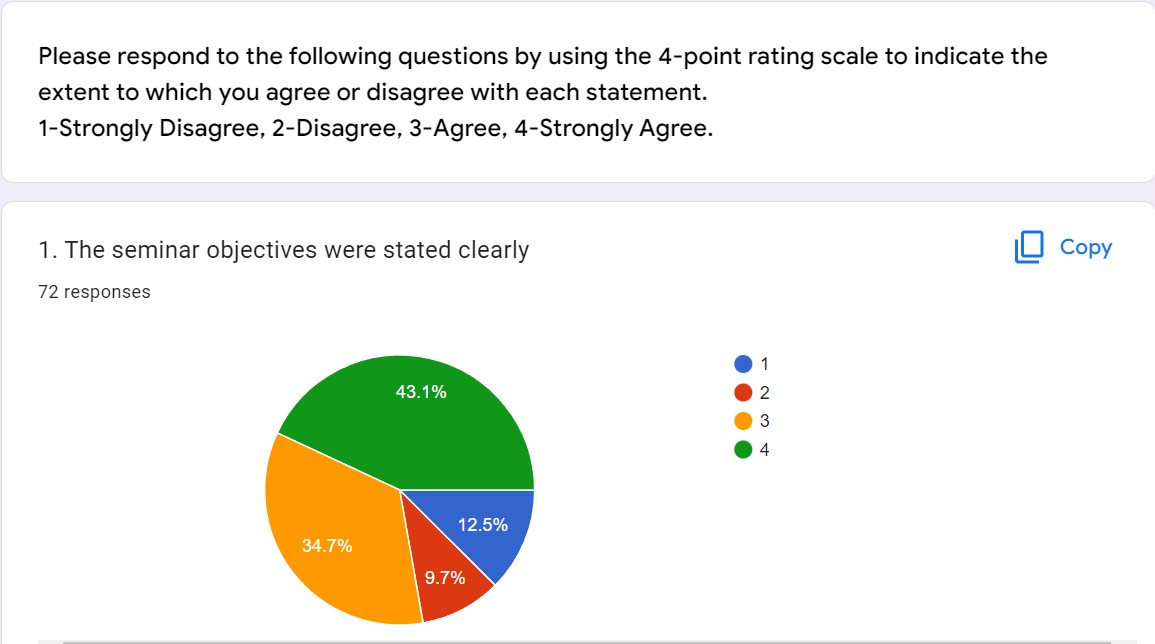Viewport: 1155px width, 644px height.
Task: Click the legend number '2' label
Action: point(765,392)
